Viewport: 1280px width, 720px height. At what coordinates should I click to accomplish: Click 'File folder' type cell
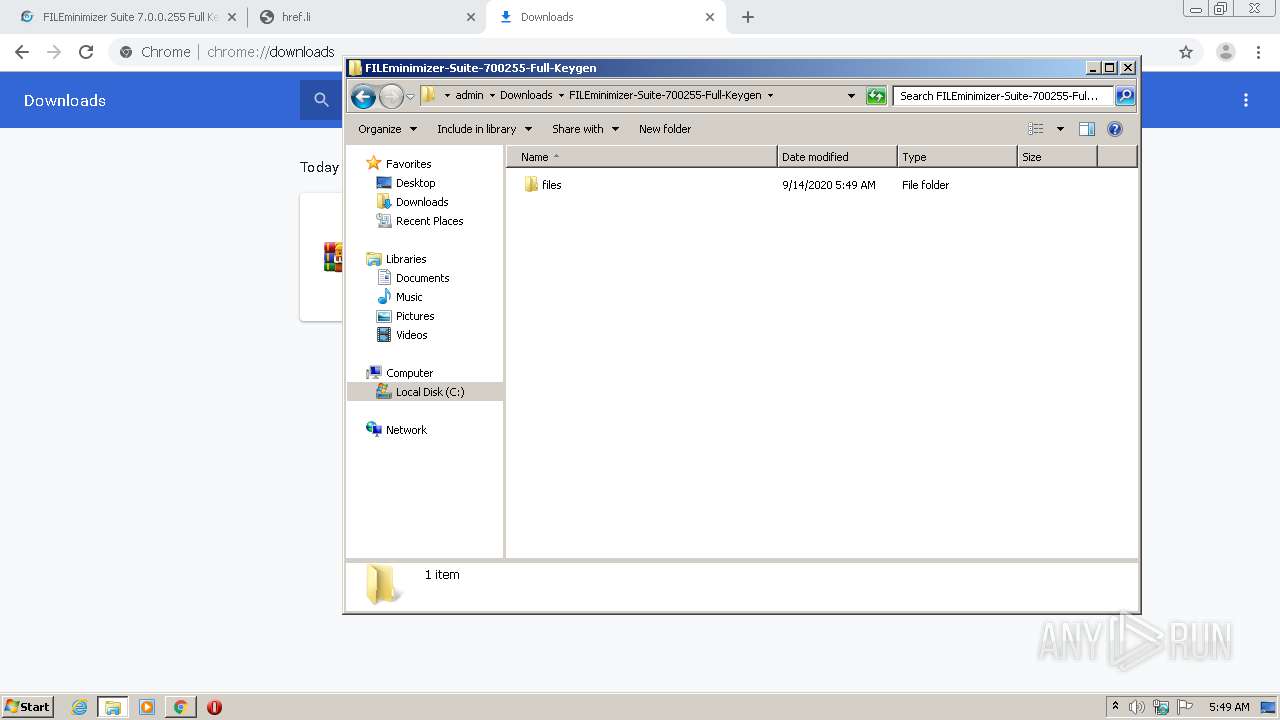(x=925, y=185)
